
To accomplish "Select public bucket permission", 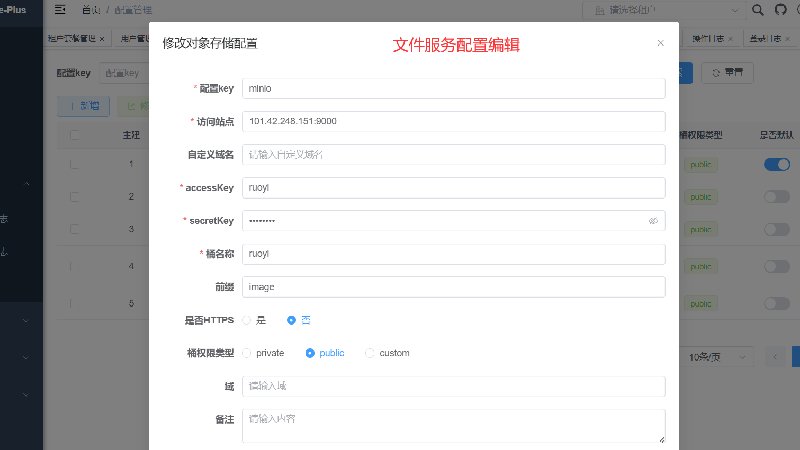I will tap(324, 353).
